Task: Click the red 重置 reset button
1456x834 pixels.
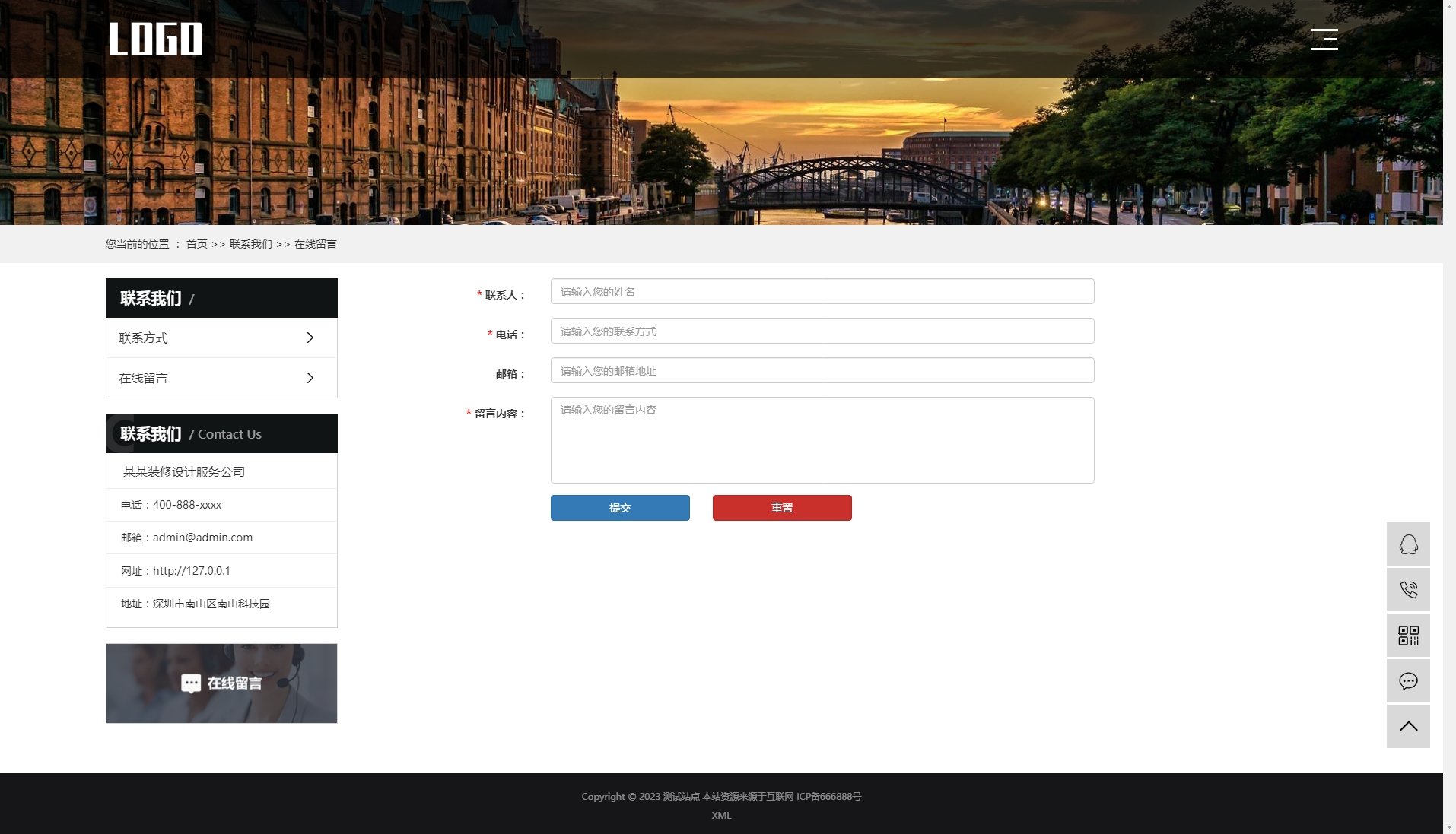Action: point(782,508)
